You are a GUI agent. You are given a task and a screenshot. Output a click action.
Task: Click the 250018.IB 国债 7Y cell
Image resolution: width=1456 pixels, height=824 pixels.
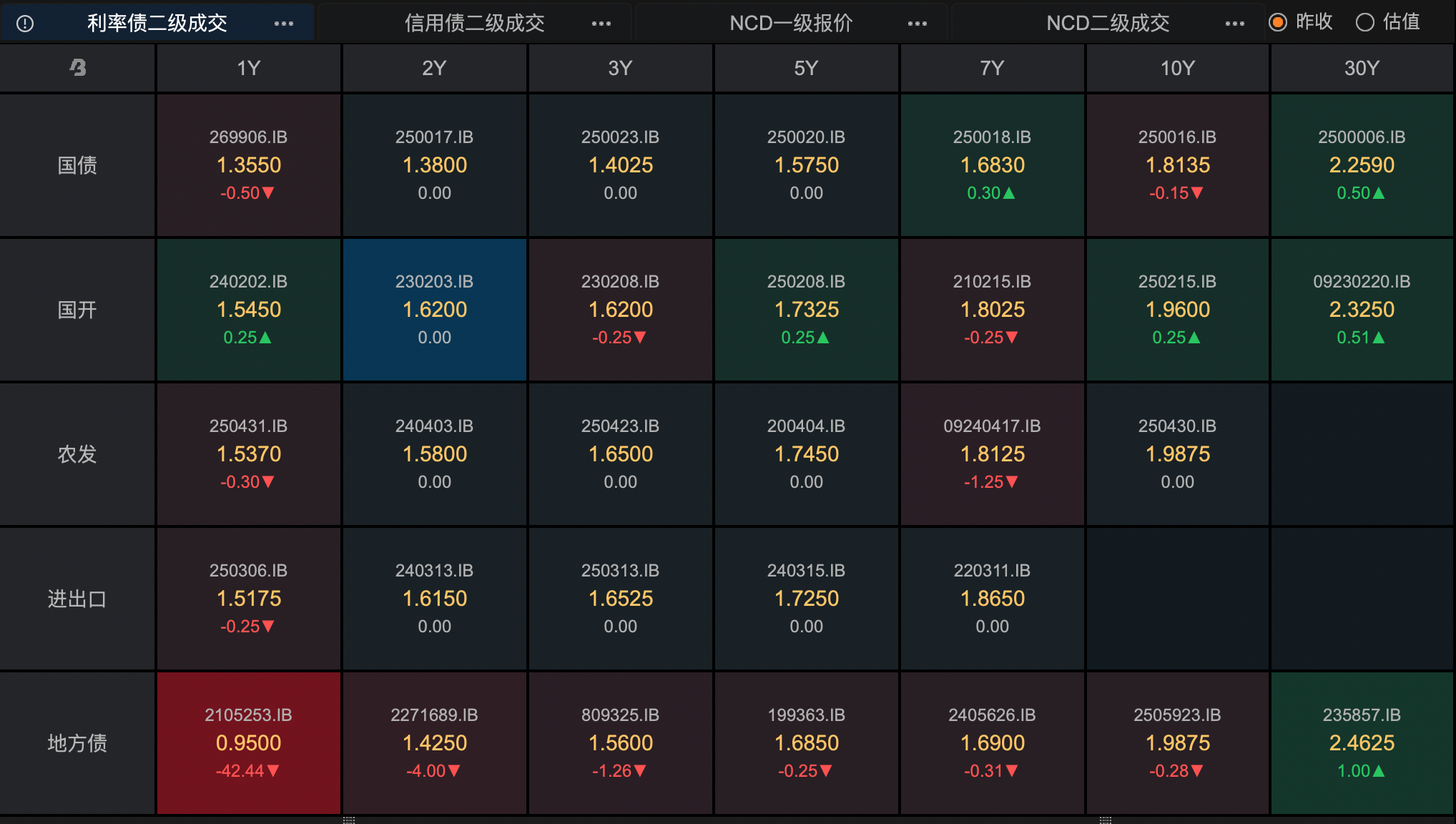(x=992, y=165)
